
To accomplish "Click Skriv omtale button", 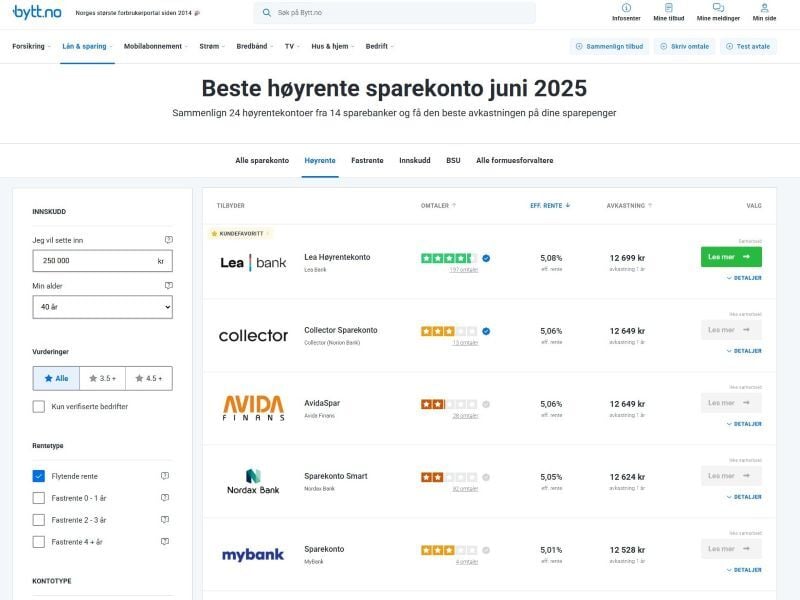I will coord(685,46).
